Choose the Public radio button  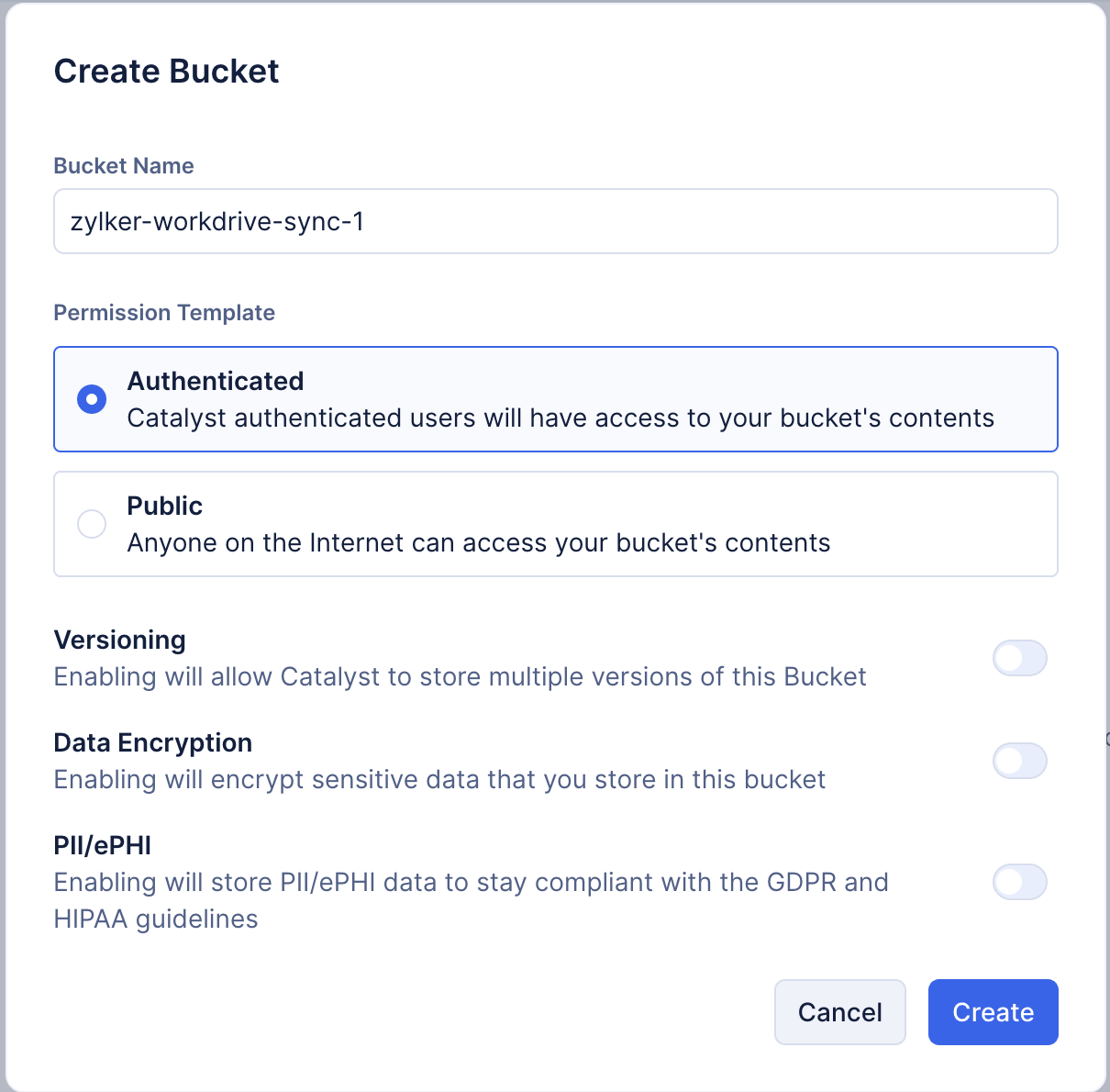pos(92,524)
